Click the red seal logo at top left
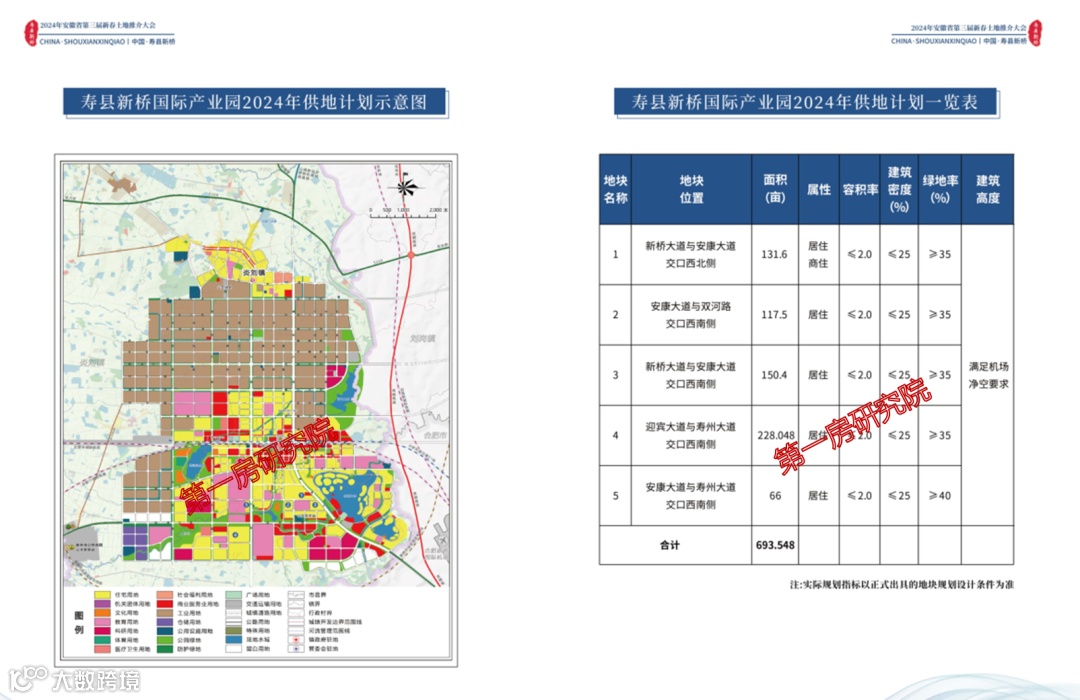Viewport: 1080px width, 700px height. point(30,33)
